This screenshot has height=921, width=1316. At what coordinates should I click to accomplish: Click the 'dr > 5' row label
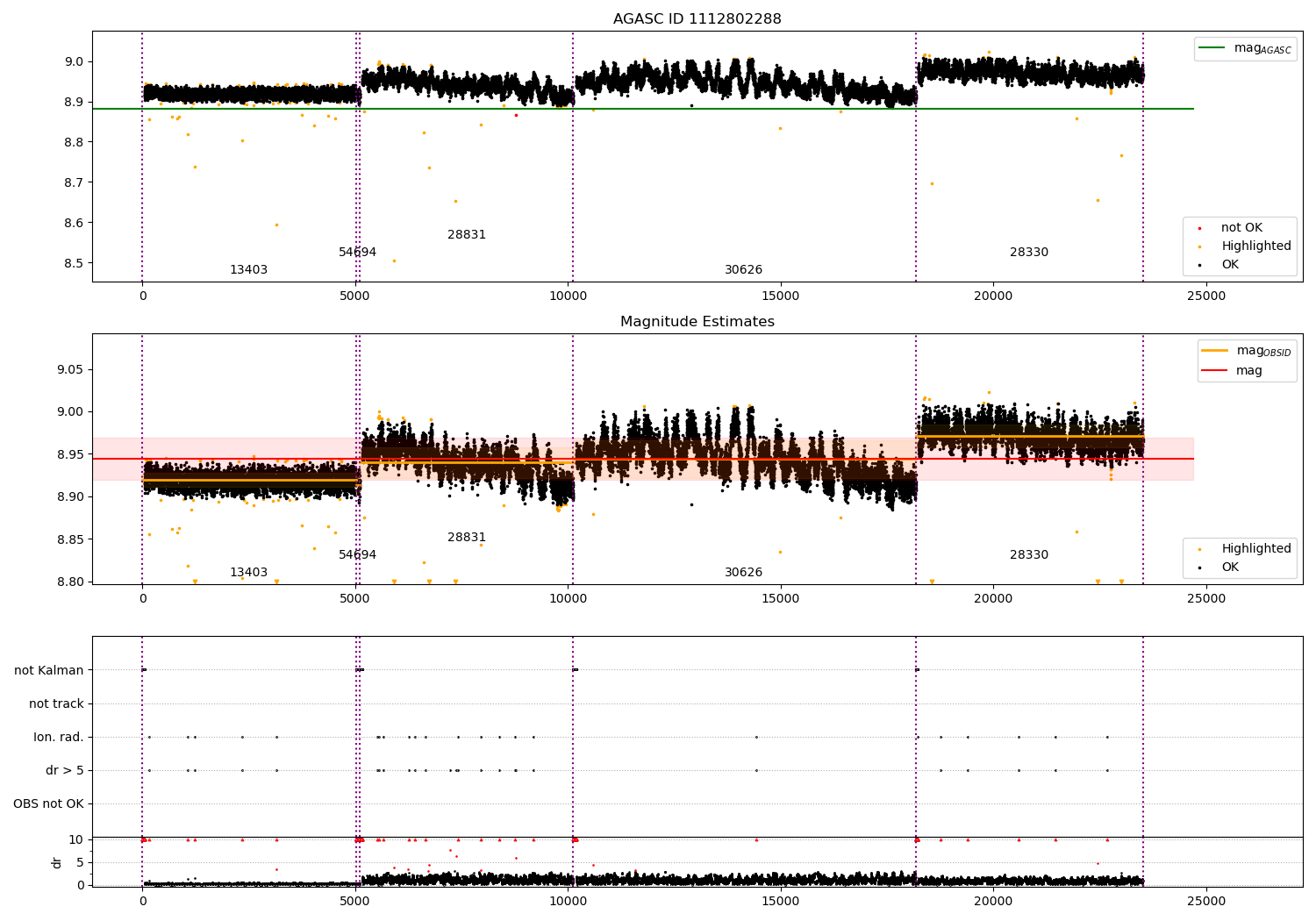pos(65,770)
